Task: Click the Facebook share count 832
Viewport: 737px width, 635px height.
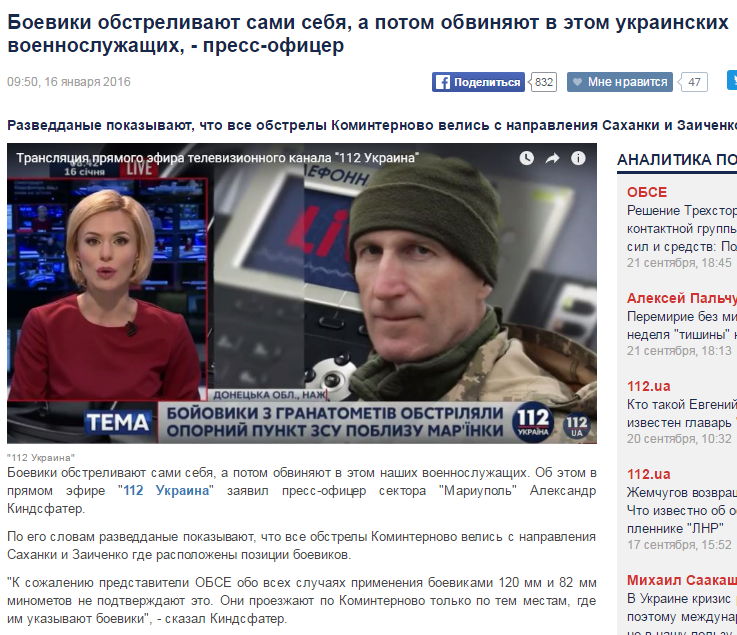Action: 544,82
